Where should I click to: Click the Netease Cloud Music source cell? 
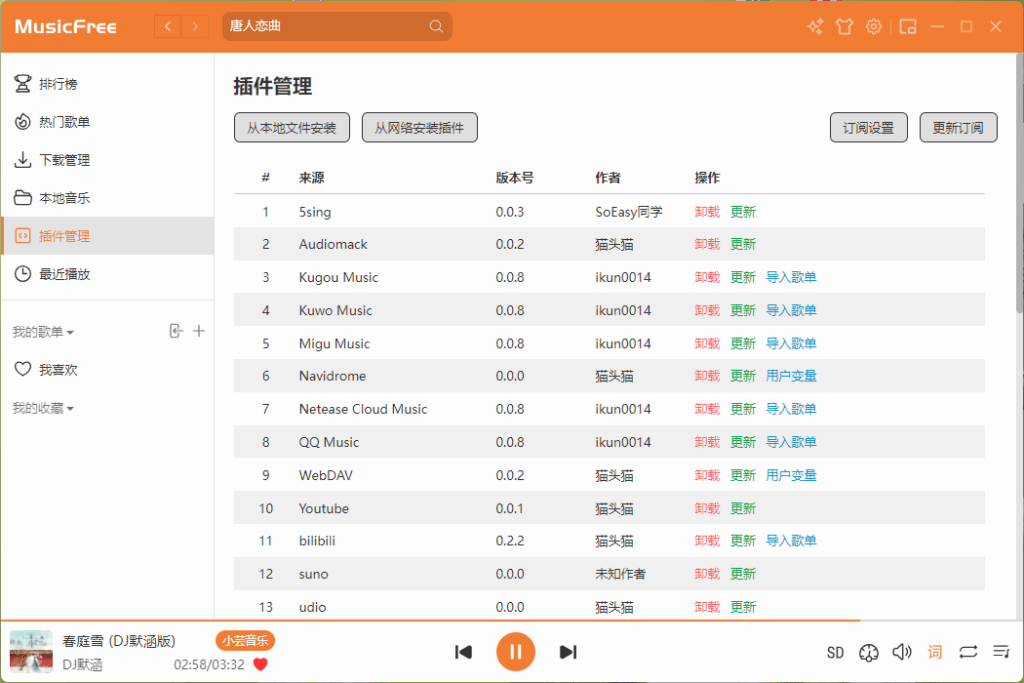click(x=363, y=409)
